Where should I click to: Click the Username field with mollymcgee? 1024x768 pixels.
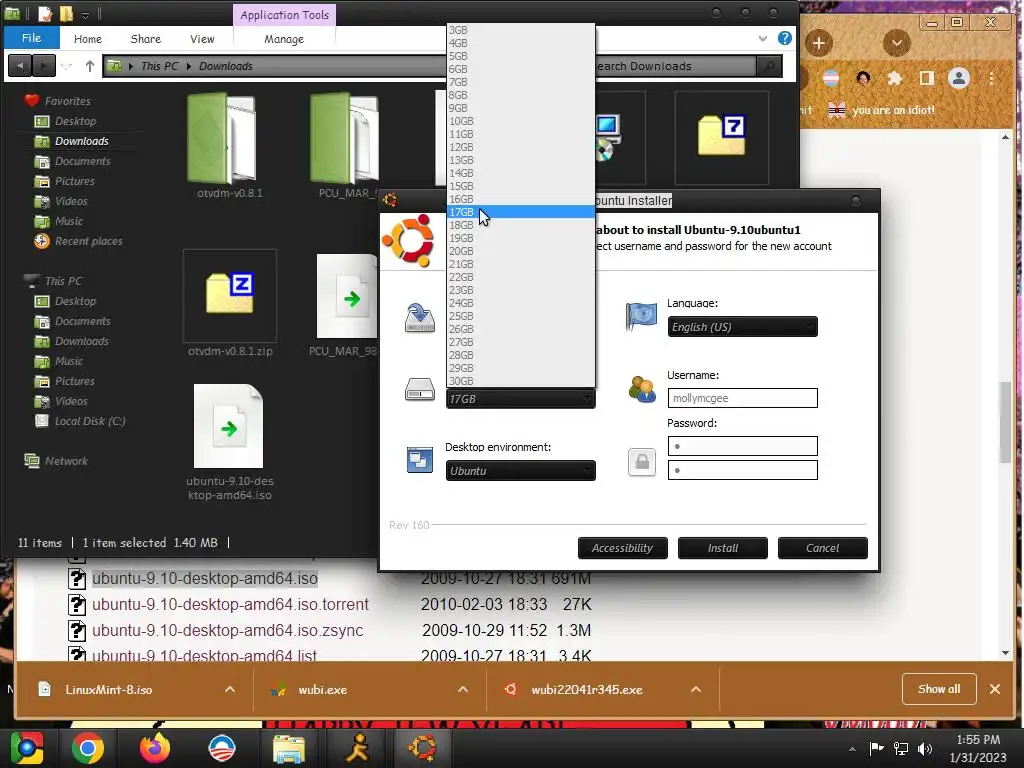point(743,398)
